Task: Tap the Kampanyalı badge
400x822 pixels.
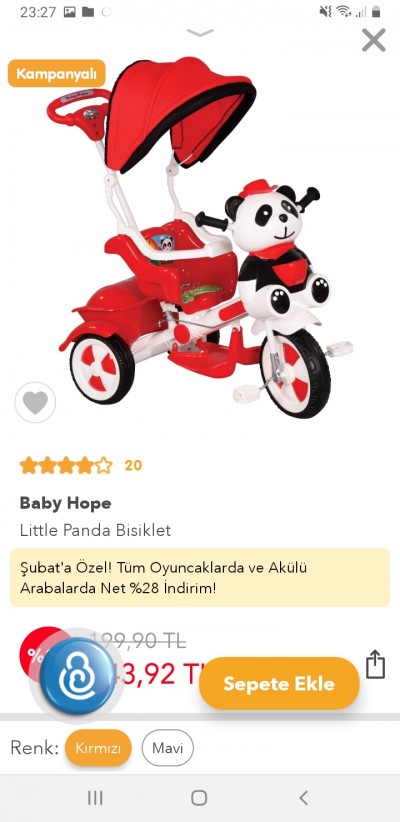Action: click(57, 73)
